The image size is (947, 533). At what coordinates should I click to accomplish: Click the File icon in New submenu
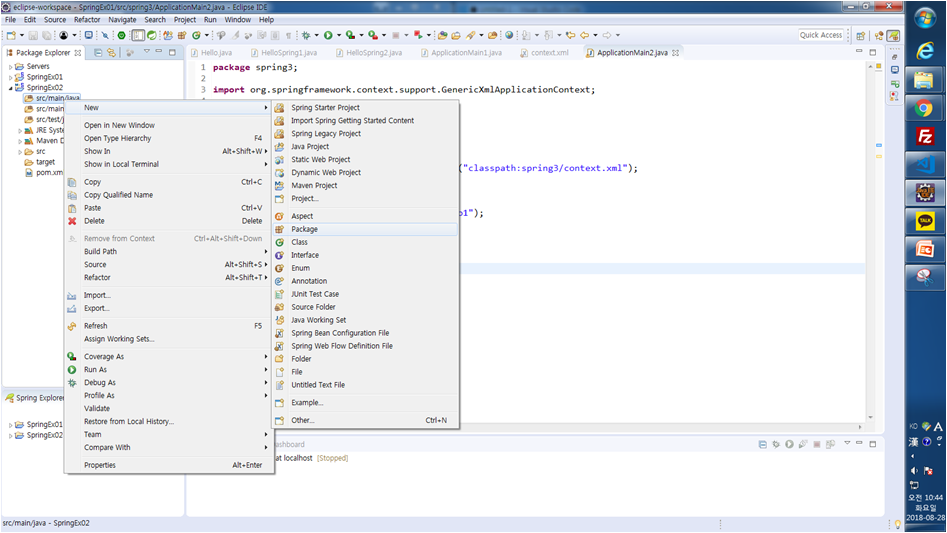(279, 372)
